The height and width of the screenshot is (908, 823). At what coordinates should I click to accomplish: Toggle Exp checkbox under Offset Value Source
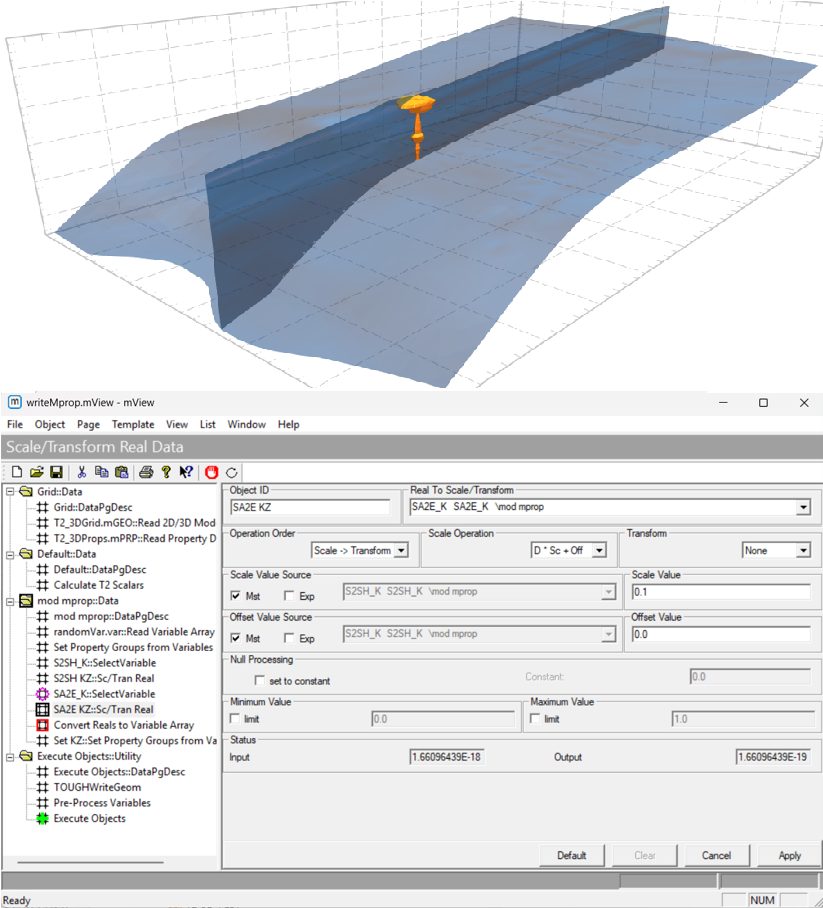coord(288,638)
